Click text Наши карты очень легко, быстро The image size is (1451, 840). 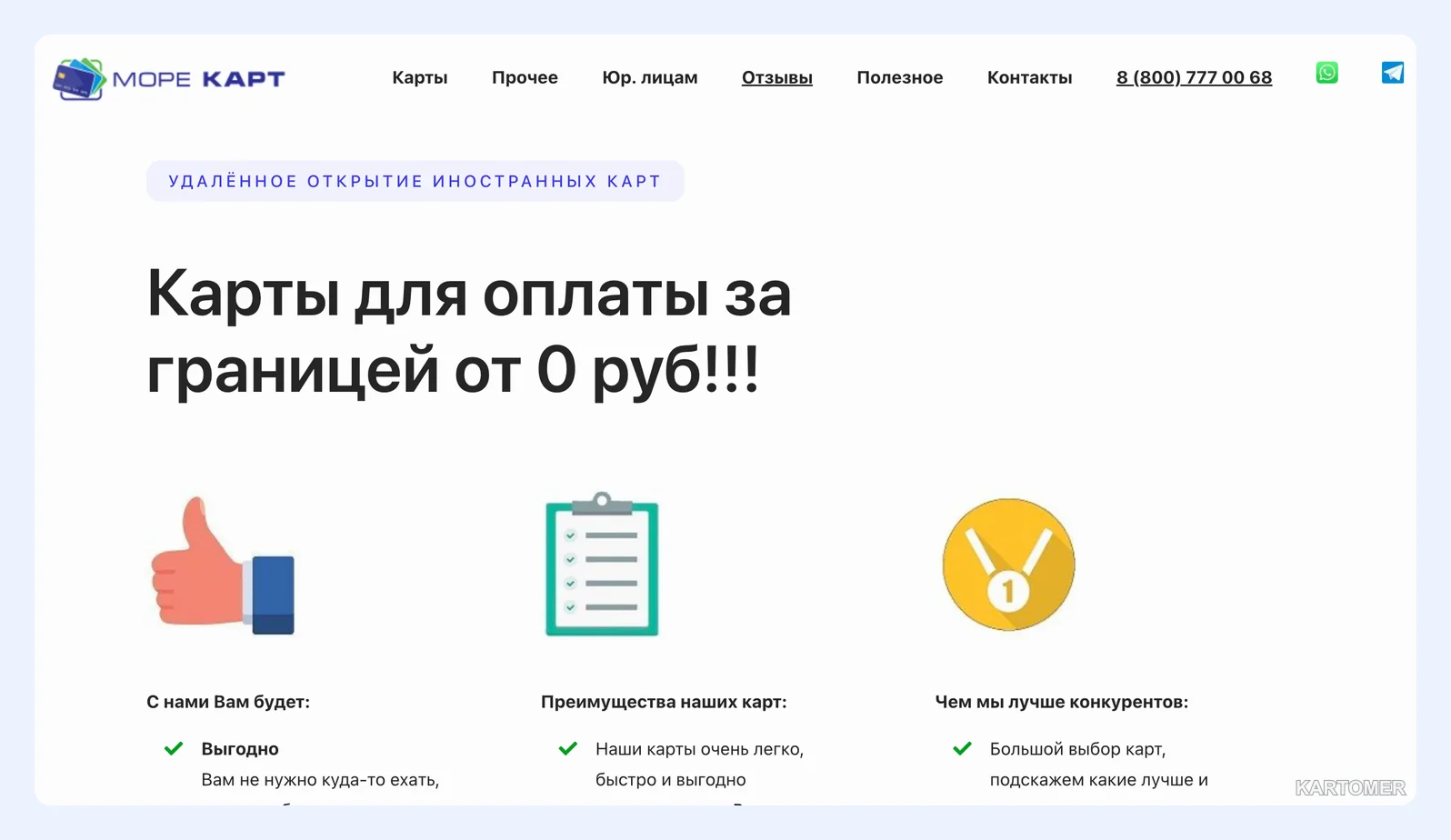click(x=700, y=765)
